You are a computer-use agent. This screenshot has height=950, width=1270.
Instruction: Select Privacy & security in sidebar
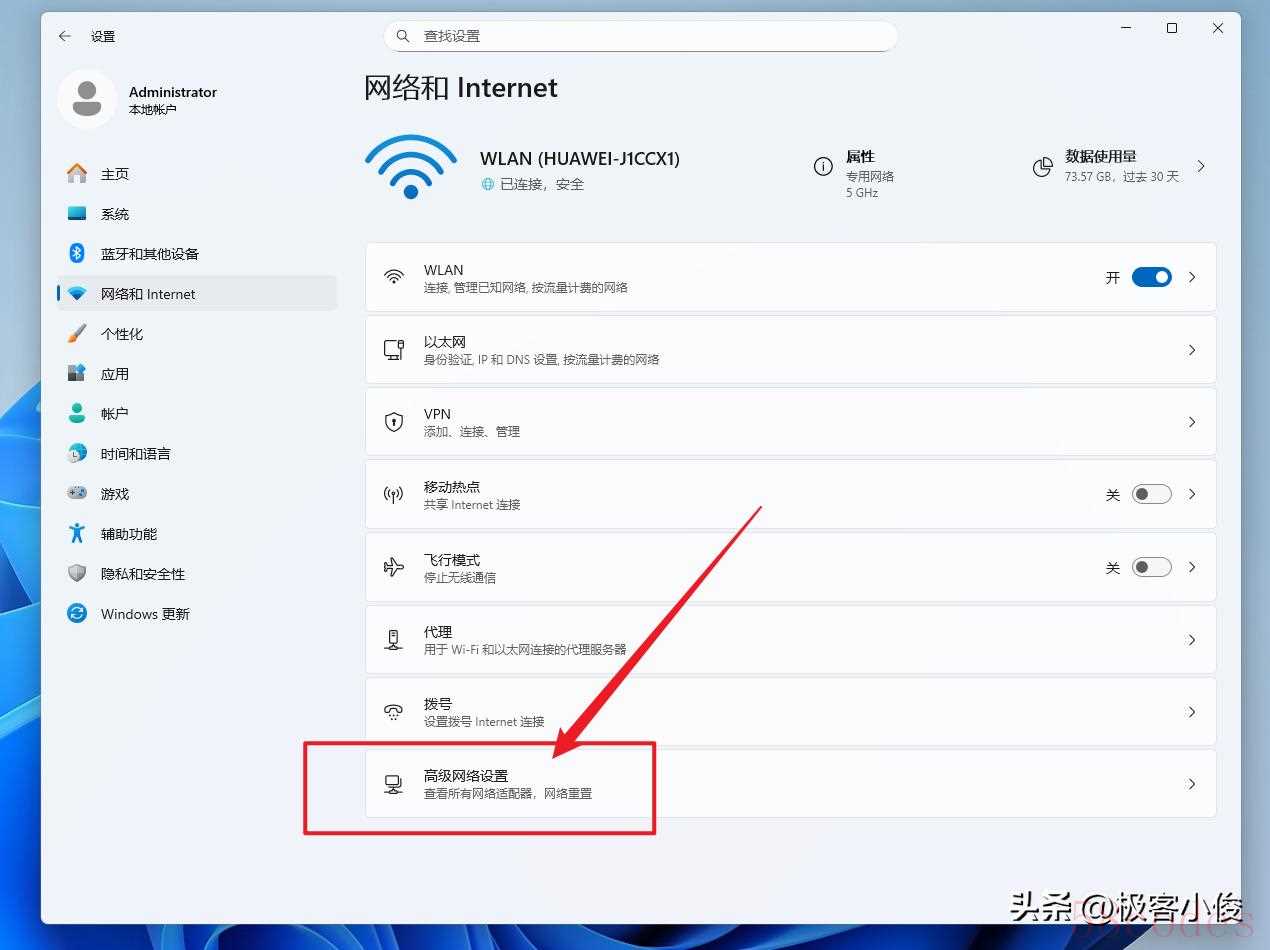[x=142, y=574]
